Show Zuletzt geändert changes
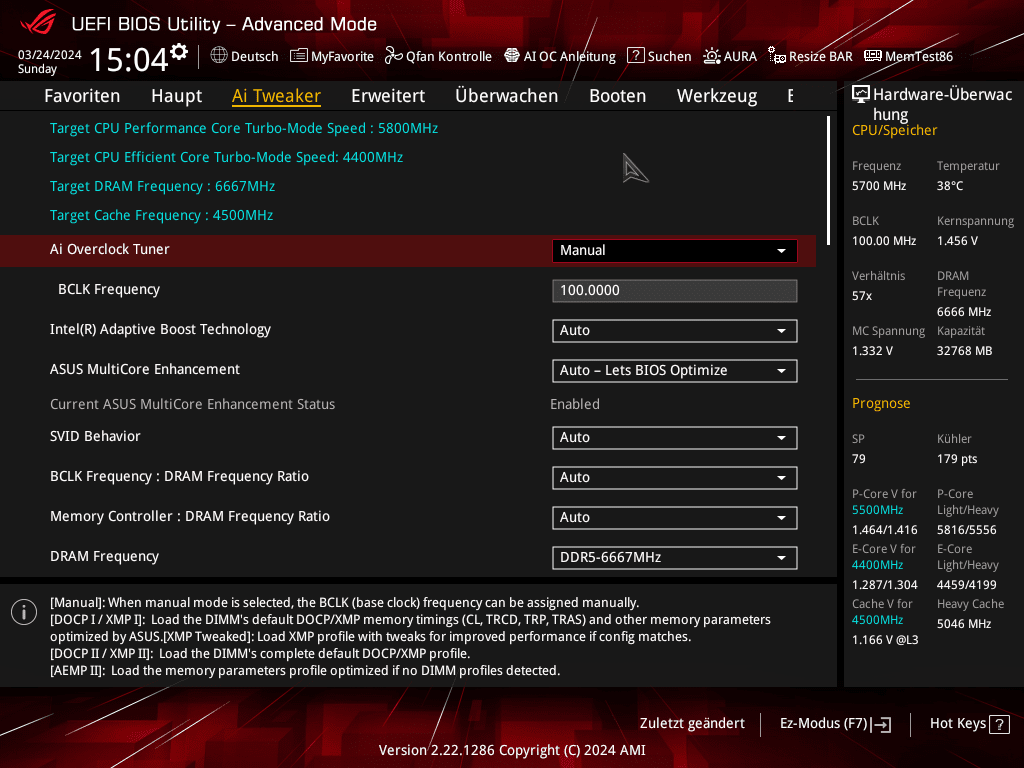The height and width of the screenshot is (768, 1024). [x=692, y=724]
